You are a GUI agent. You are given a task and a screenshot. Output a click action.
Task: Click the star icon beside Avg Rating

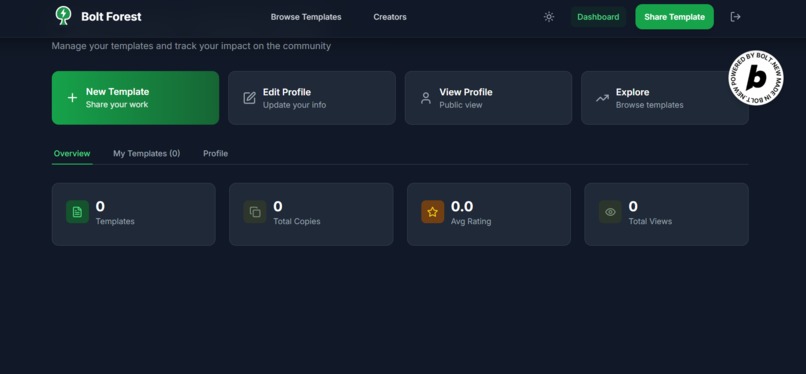tap(432, 212)
